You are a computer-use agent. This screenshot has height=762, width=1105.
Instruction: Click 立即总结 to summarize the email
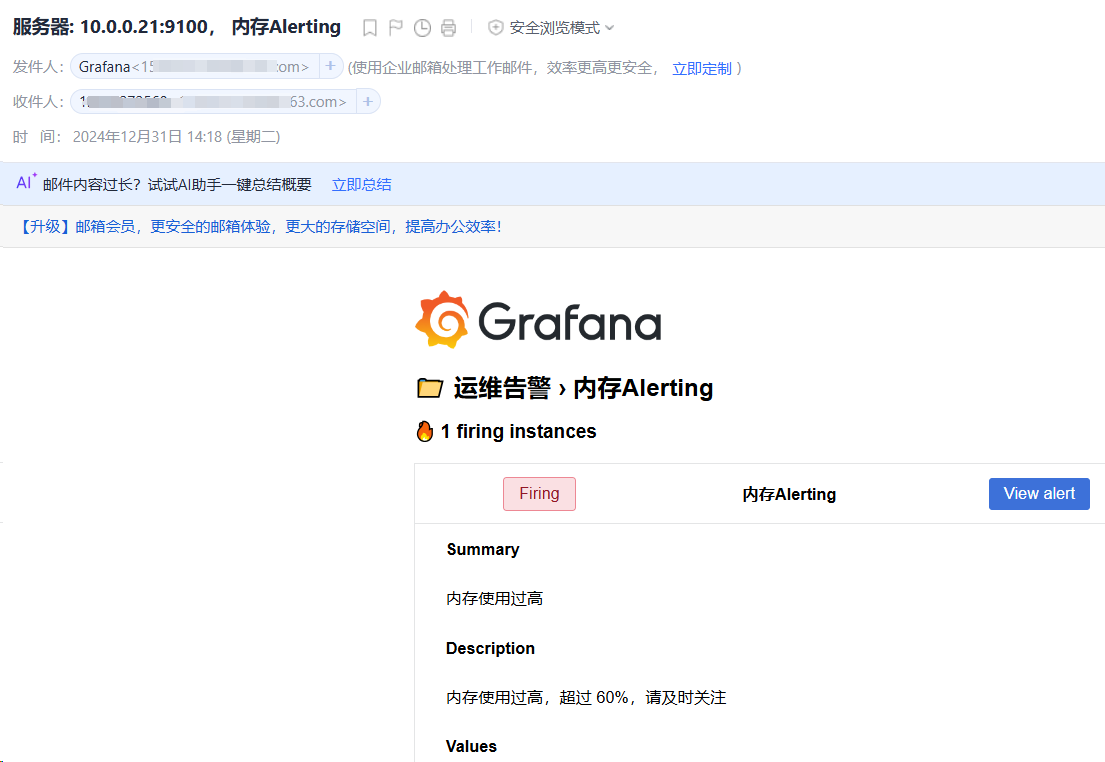click(361, 185)
